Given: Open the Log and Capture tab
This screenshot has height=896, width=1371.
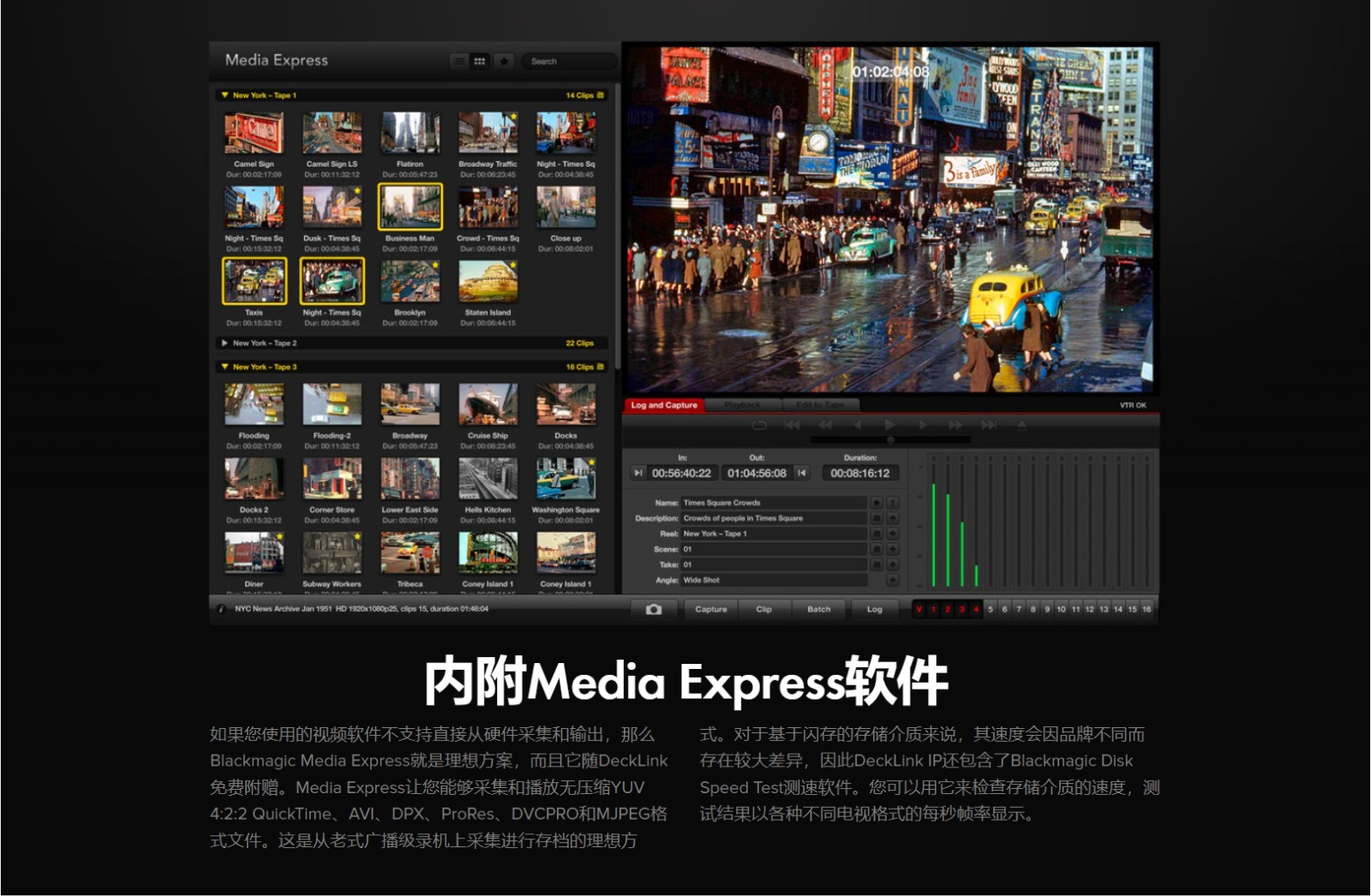Looking at the screenshot, I should tap(664, 405).
